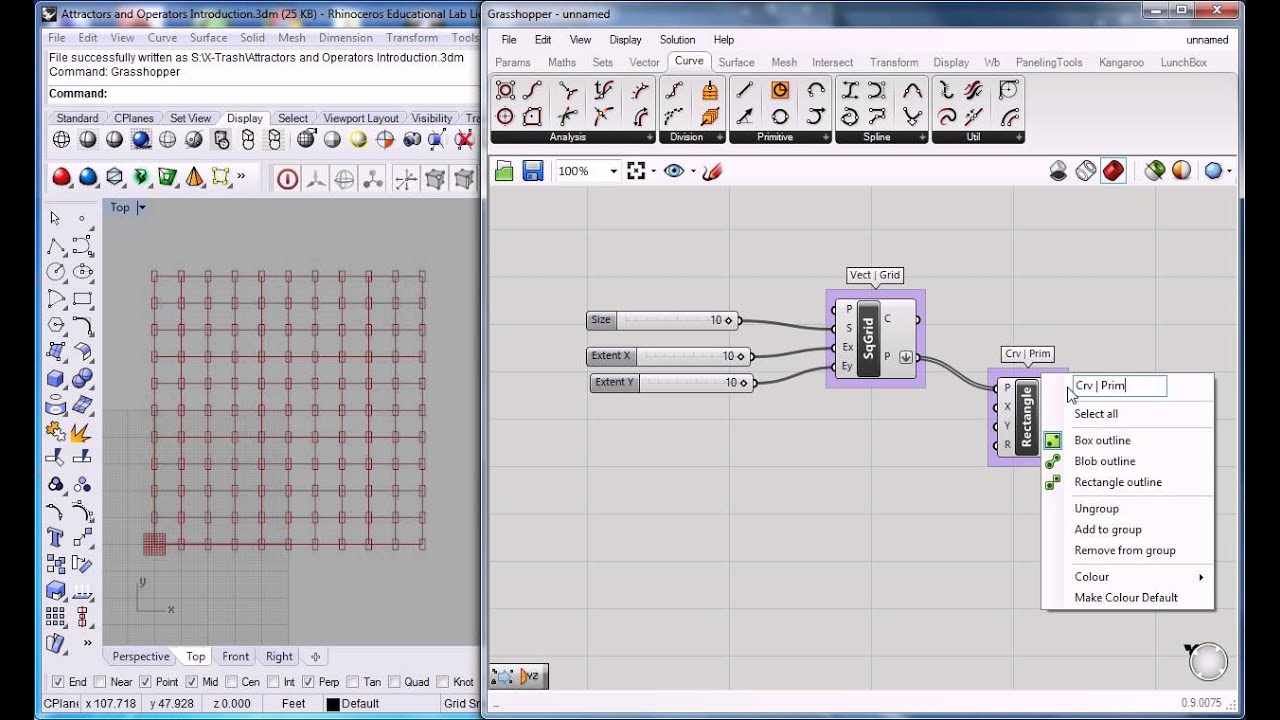Toggle the Quad osnap checkbox
This screenshot has width=1280, height=720.
tap(393, 682)
